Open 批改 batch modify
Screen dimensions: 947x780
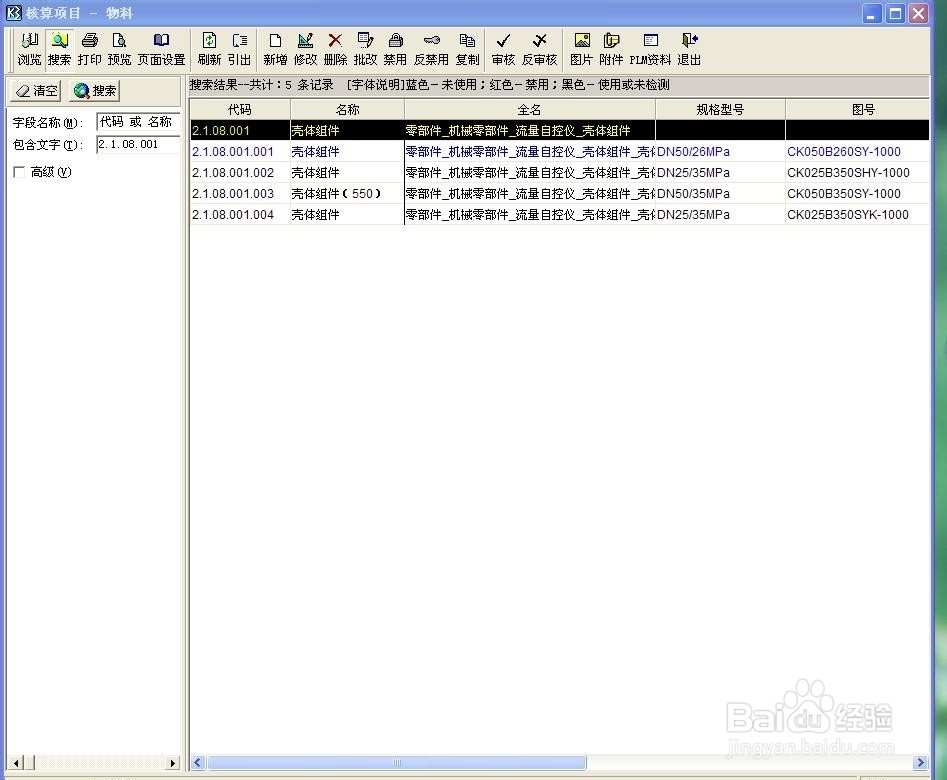[365, 50]
